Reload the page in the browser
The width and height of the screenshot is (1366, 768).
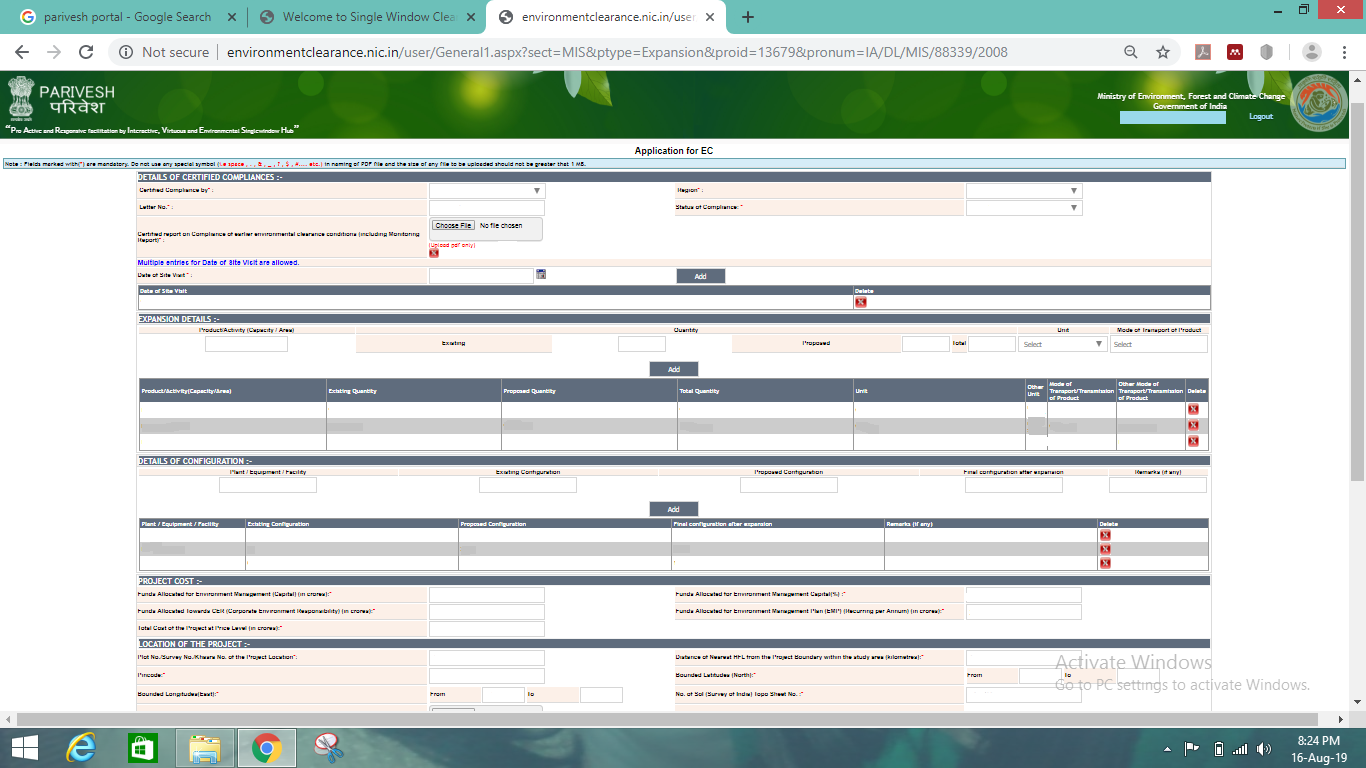click(x=86, y=52)
